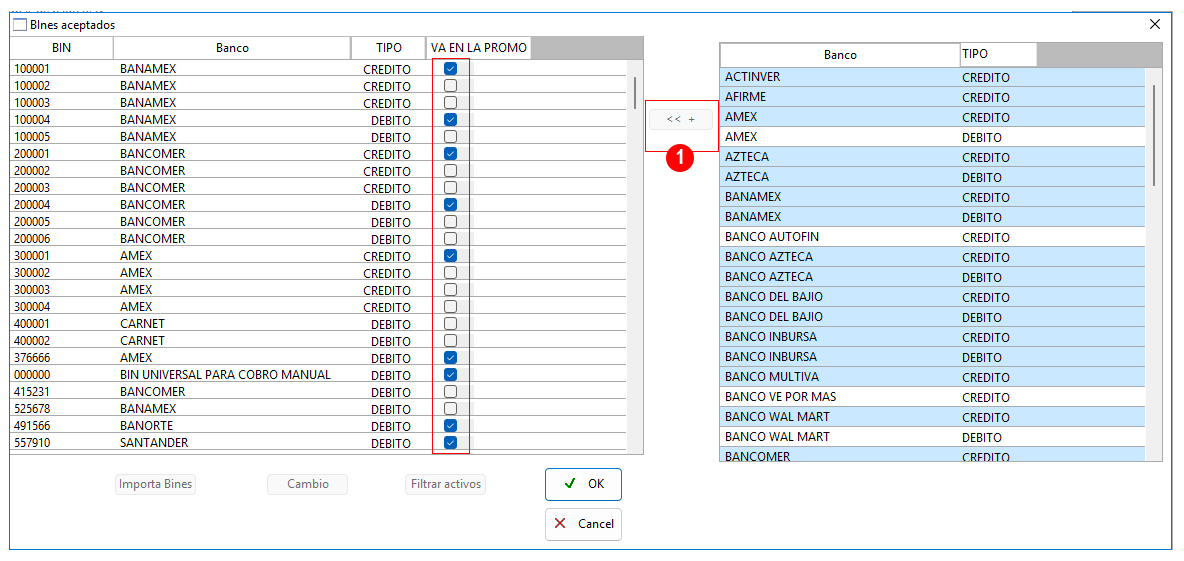Check promo checkbox for BIN 400001

(451, 323)
